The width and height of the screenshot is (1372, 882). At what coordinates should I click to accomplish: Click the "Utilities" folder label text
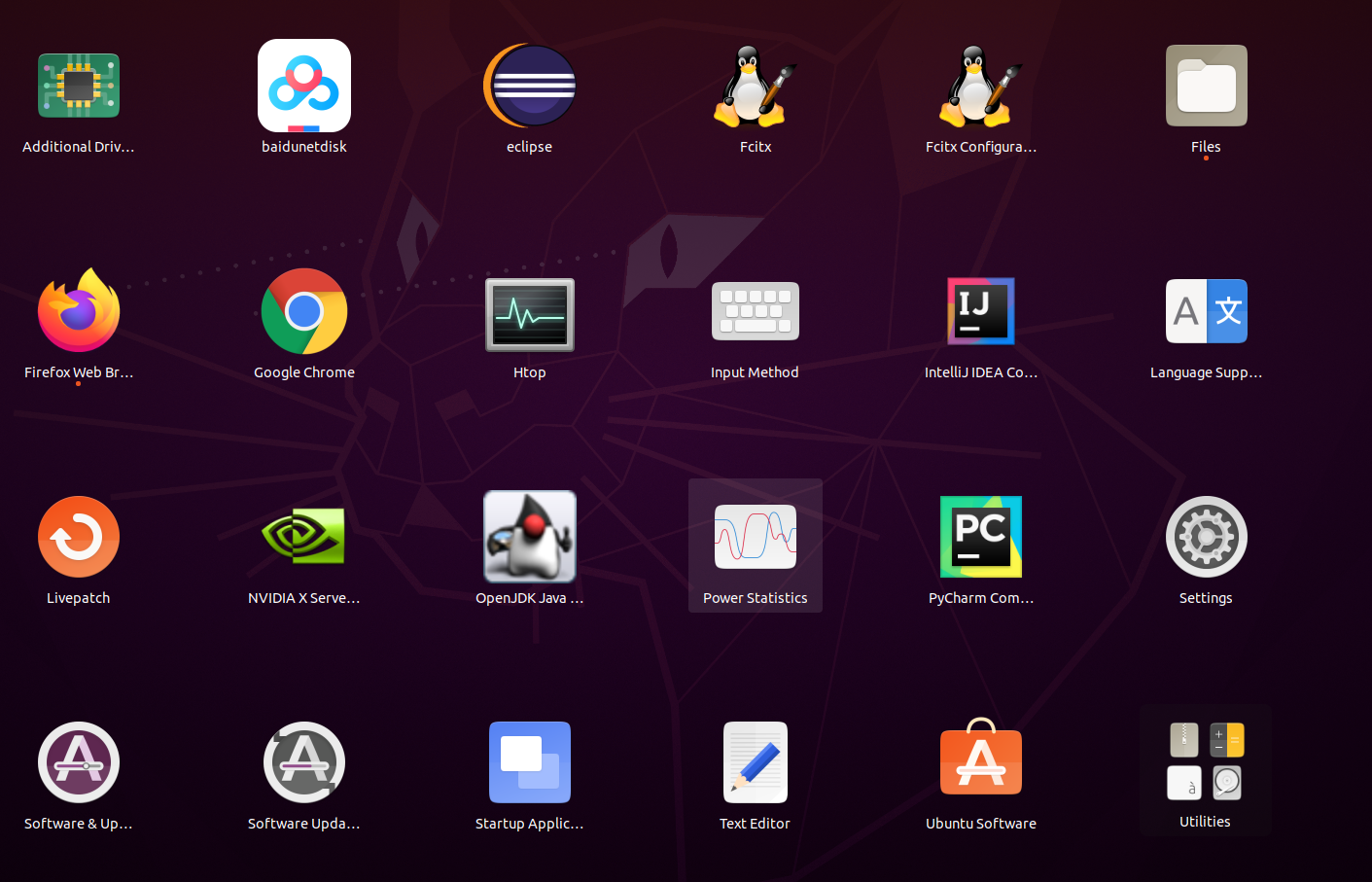1206,822
